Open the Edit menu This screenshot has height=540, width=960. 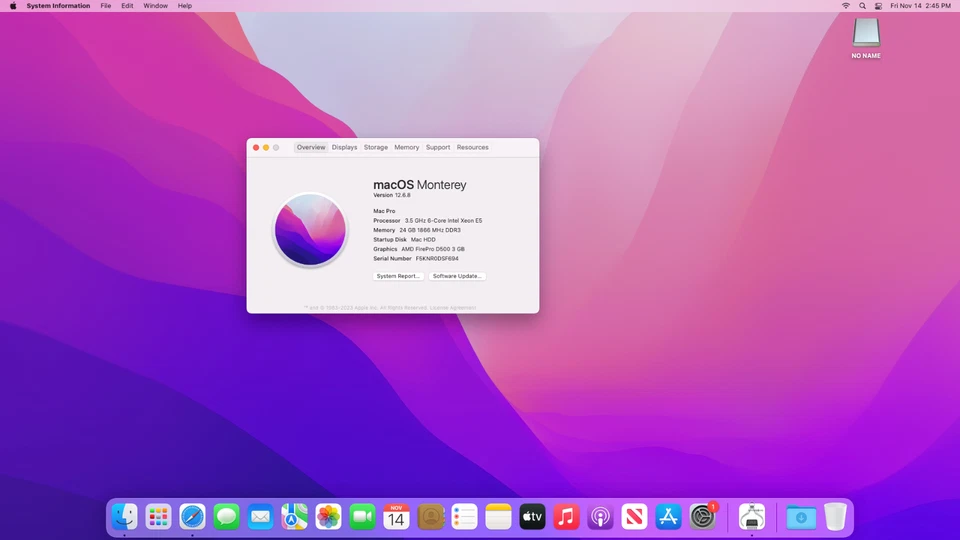(127, 6)
